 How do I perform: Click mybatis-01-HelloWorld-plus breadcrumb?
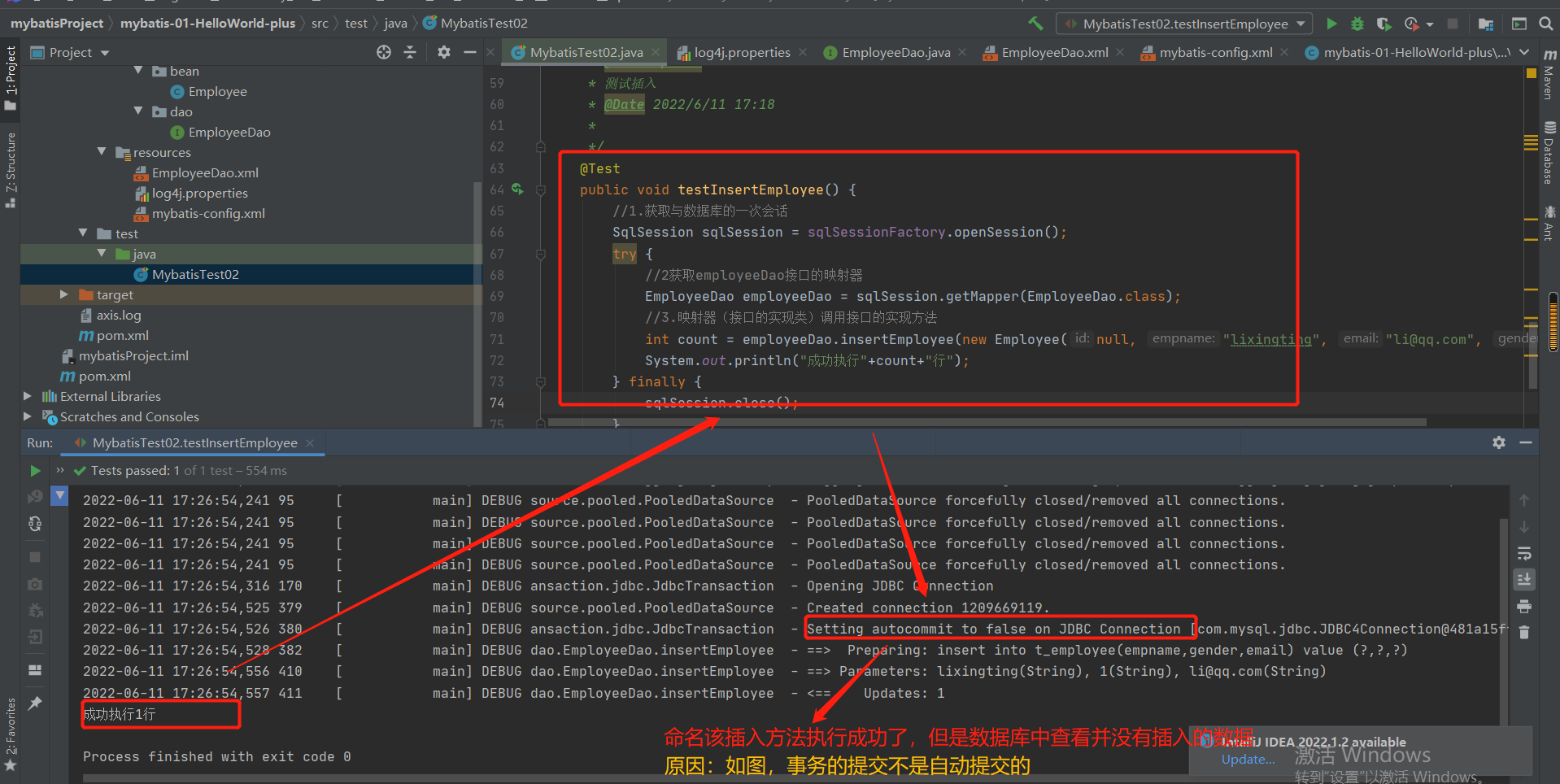pos(207,24)
